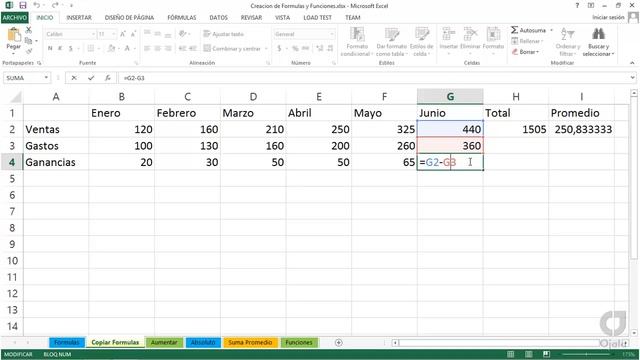
Task: Cancel formula entry with X icon
Action: pos(74,78)
